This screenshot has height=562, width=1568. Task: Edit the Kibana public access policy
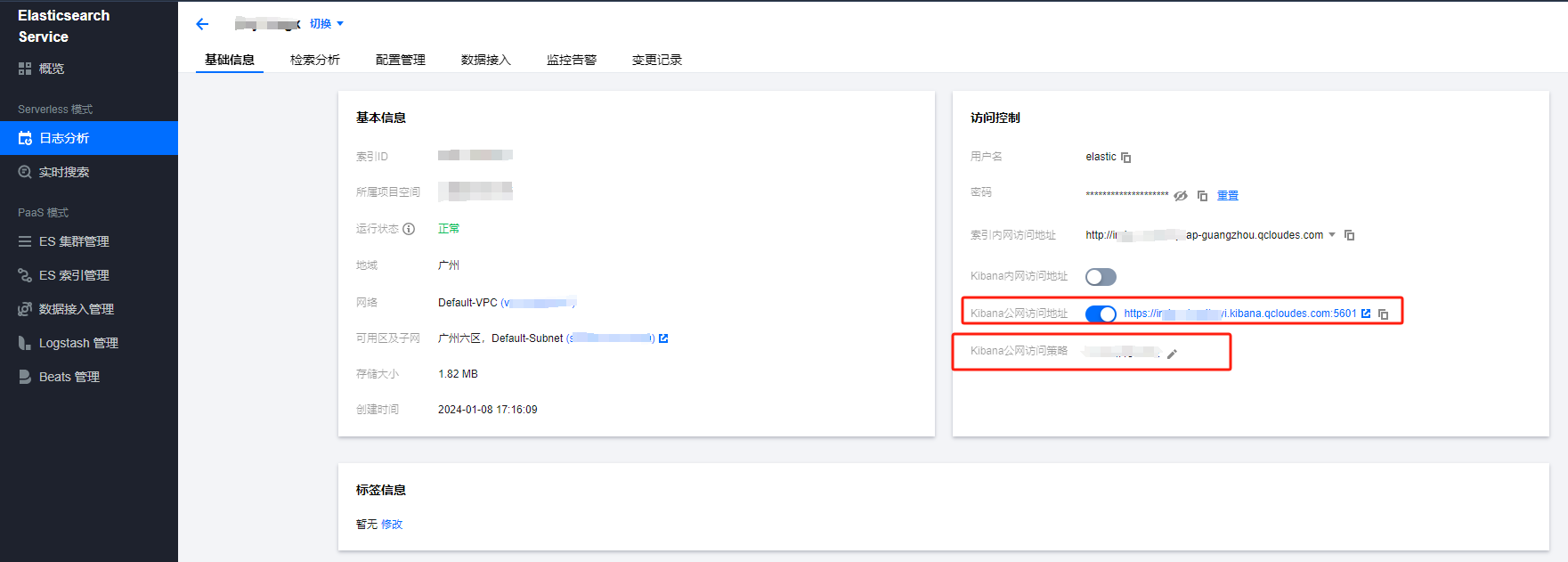[1172, 354]
